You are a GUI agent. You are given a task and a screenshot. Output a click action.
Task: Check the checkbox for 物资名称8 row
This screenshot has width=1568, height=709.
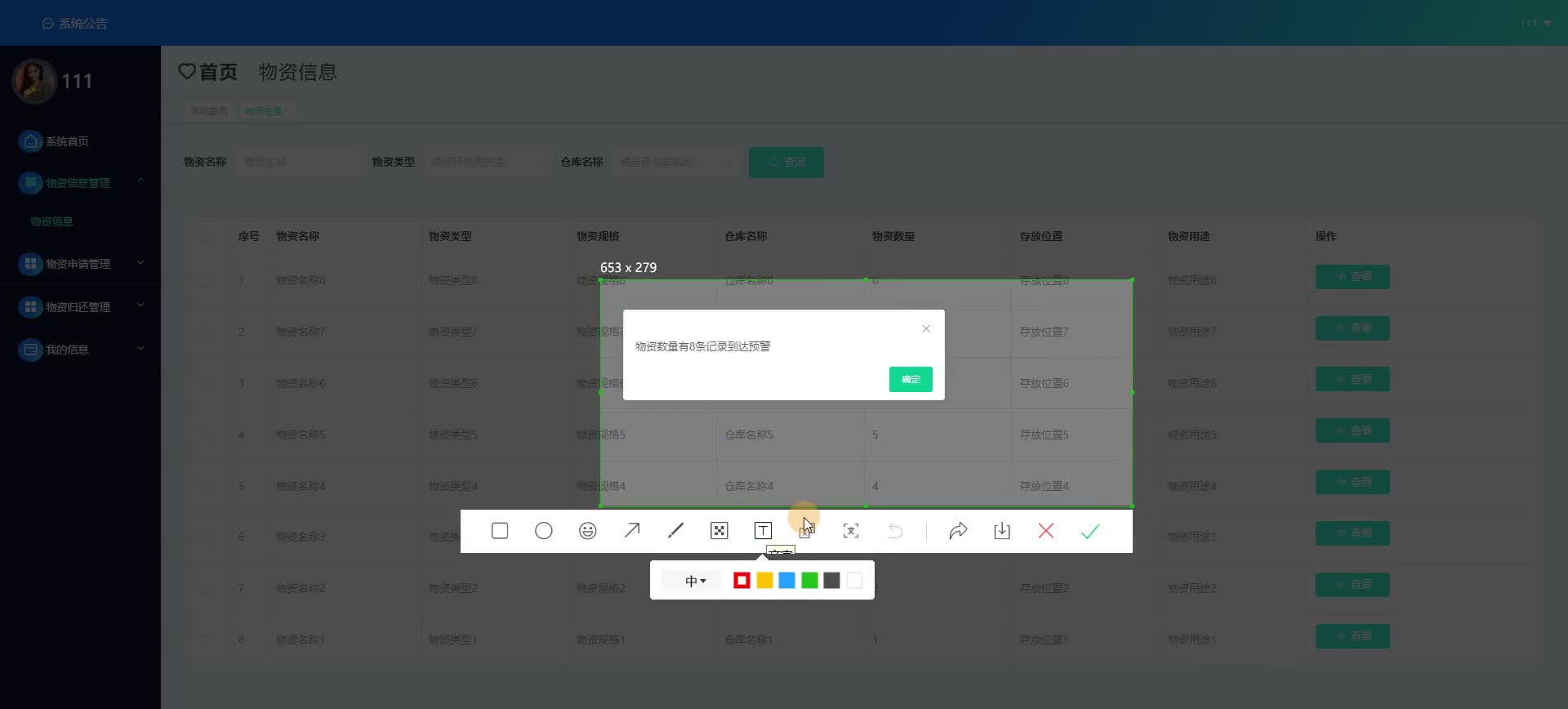coord(206,280)
